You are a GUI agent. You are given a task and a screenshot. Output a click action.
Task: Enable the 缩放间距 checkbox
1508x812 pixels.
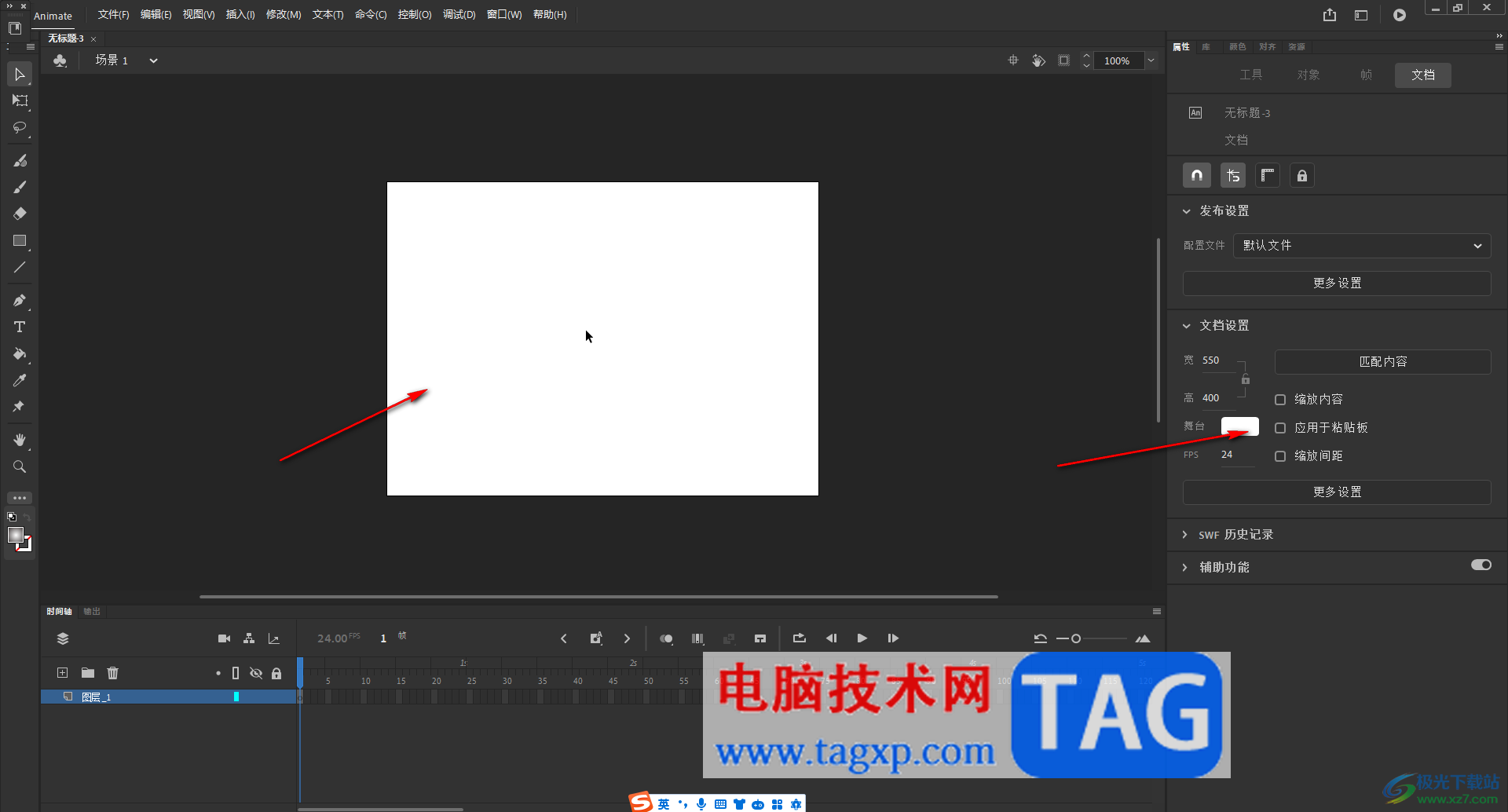[1280, 456]
